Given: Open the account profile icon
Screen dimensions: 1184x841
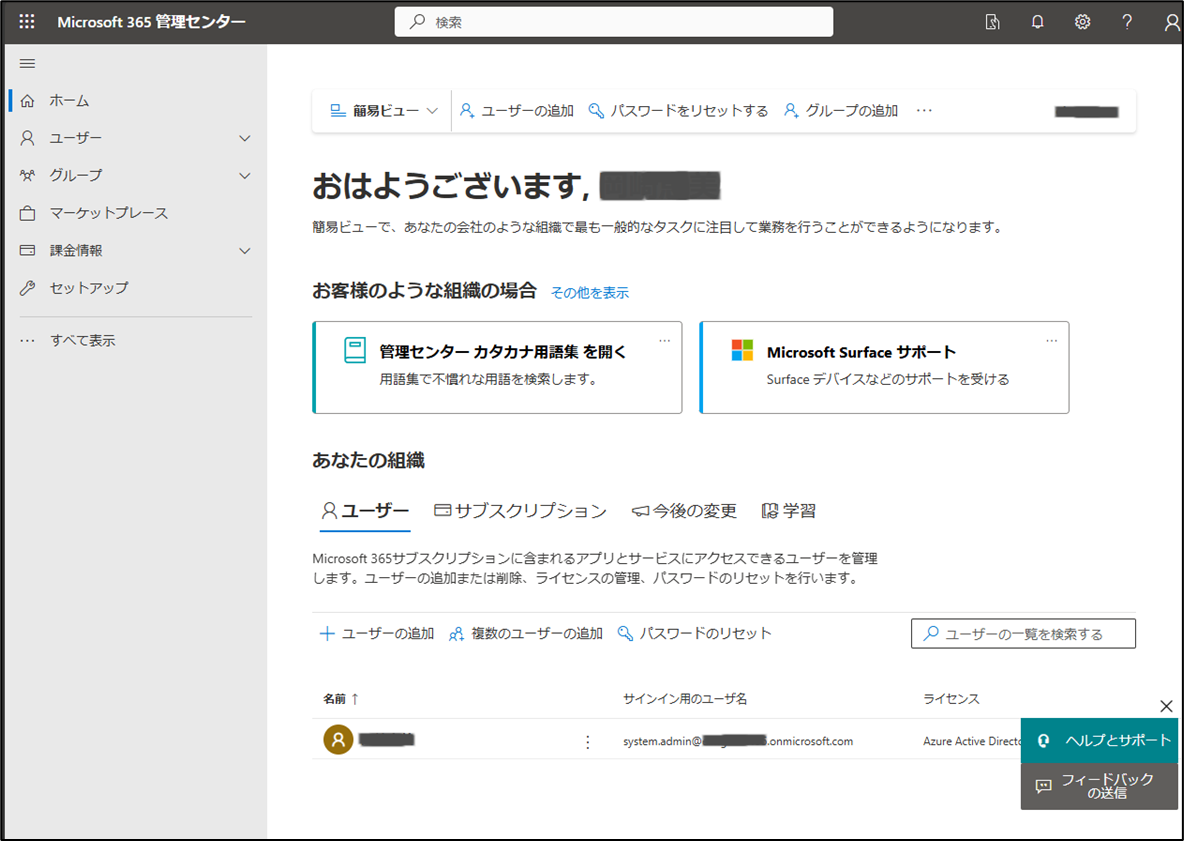Looking at the screenshot, I should [x=1171, y=23].
